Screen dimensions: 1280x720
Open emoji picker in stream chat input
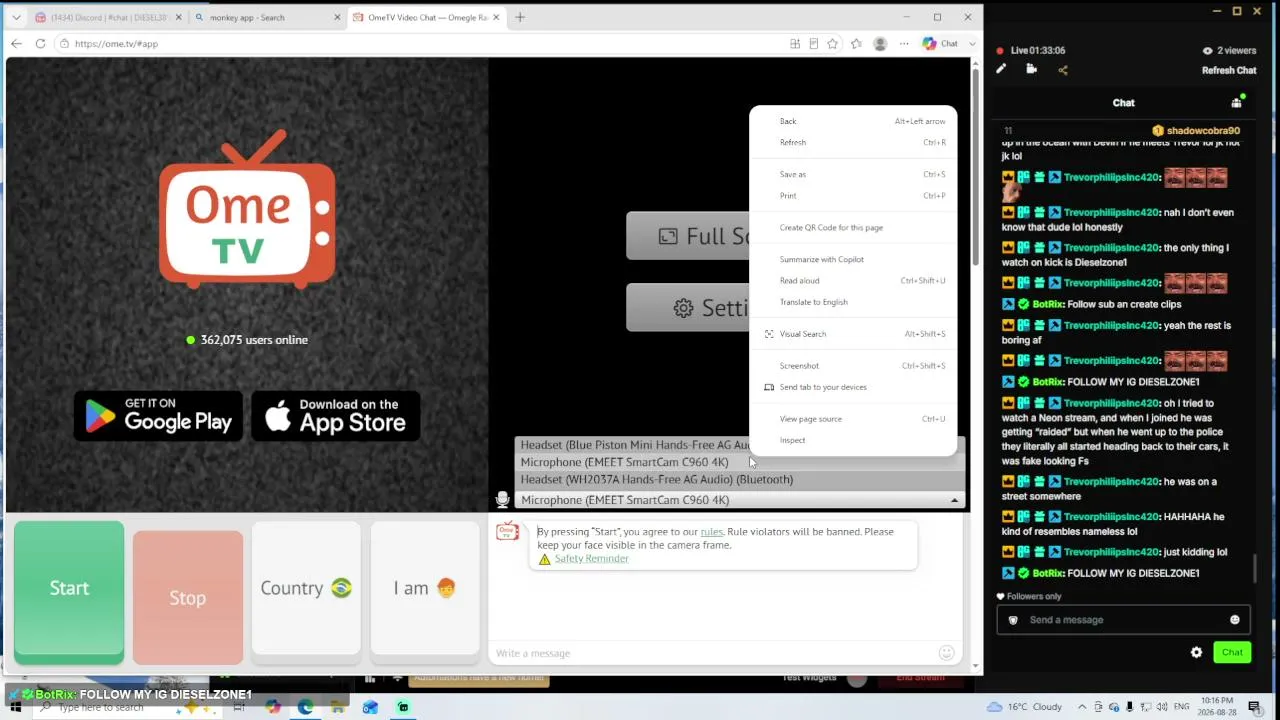tap(1235, 620)
